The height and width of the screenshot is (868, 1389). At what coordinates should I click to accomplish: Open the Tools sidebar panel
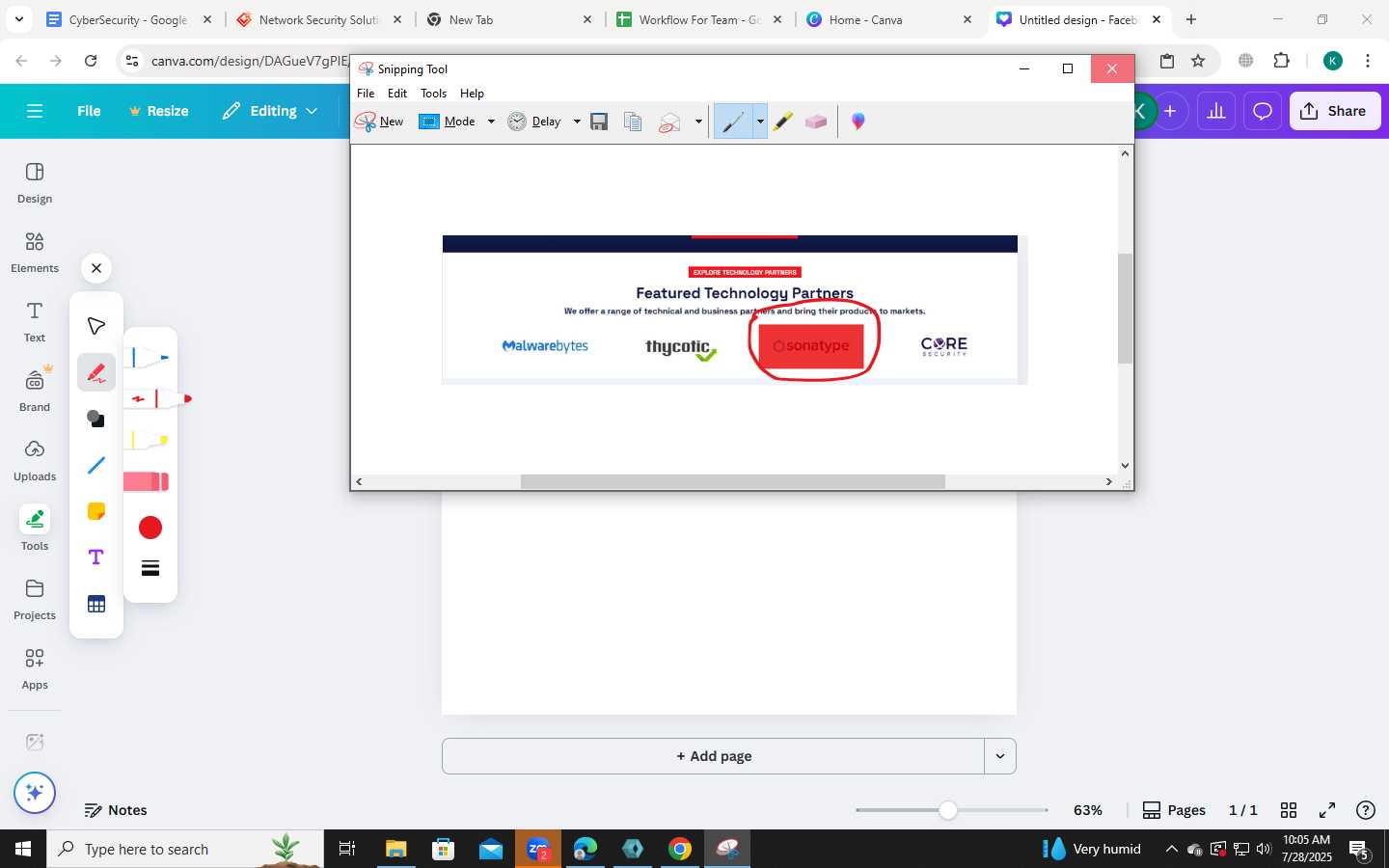(35, 529)
